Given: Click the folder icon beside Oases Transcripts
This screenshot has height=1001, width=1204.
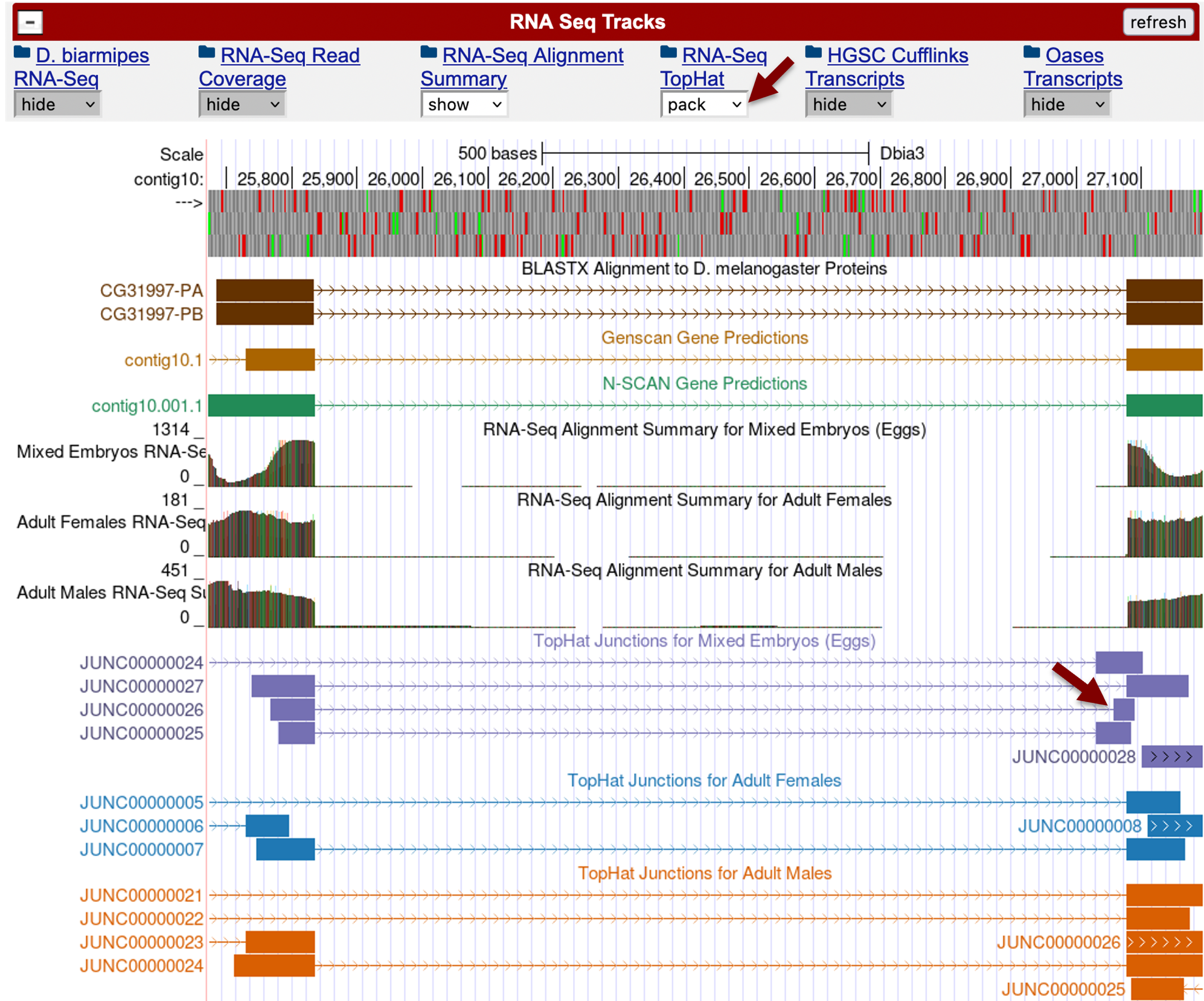Looking at the screenshot, I should coord(1033,53).
